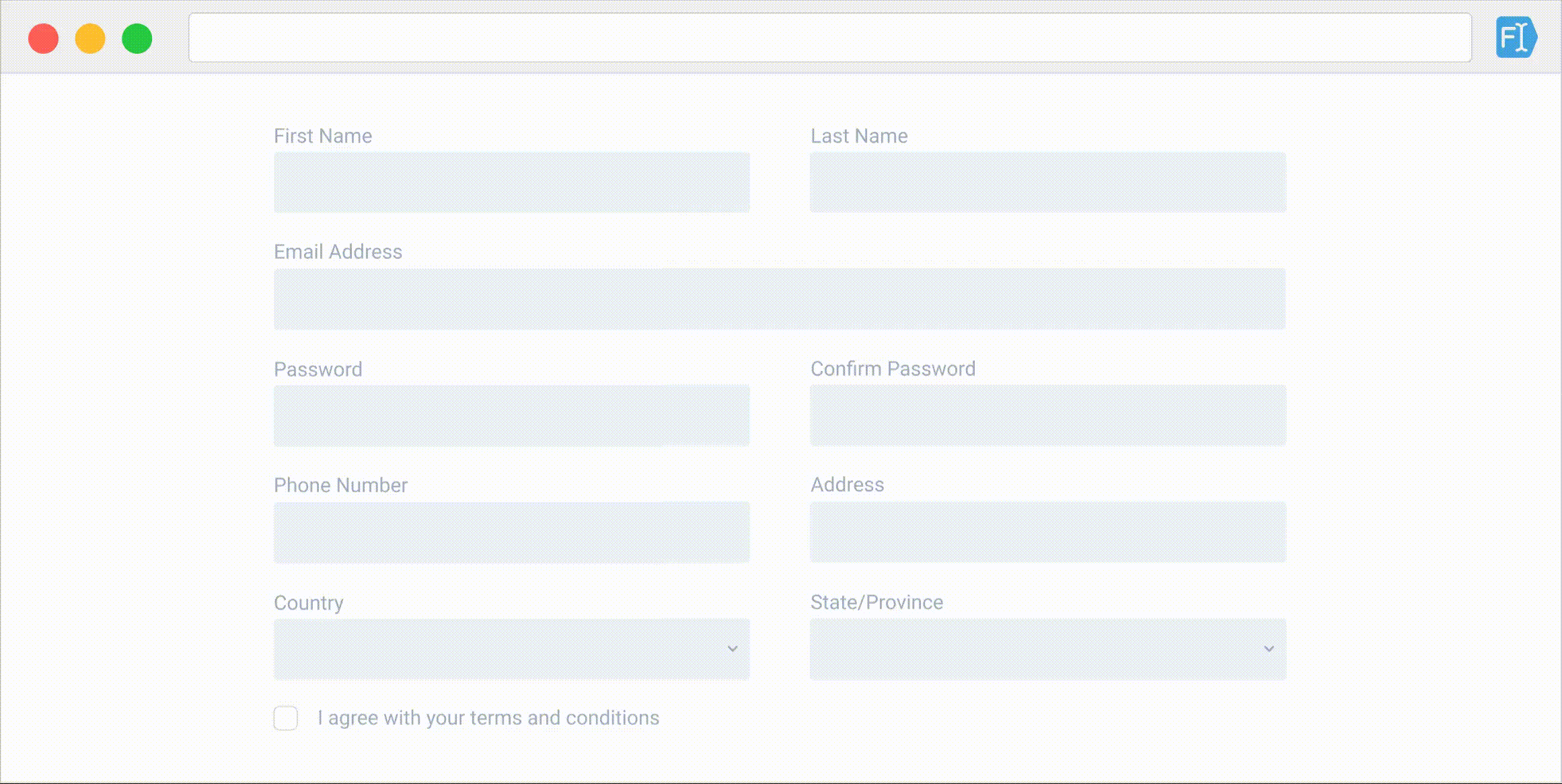This screenshot has width=1562, height=784.
Task: Select the Phone Number field
Action: [x=511, y=532]
